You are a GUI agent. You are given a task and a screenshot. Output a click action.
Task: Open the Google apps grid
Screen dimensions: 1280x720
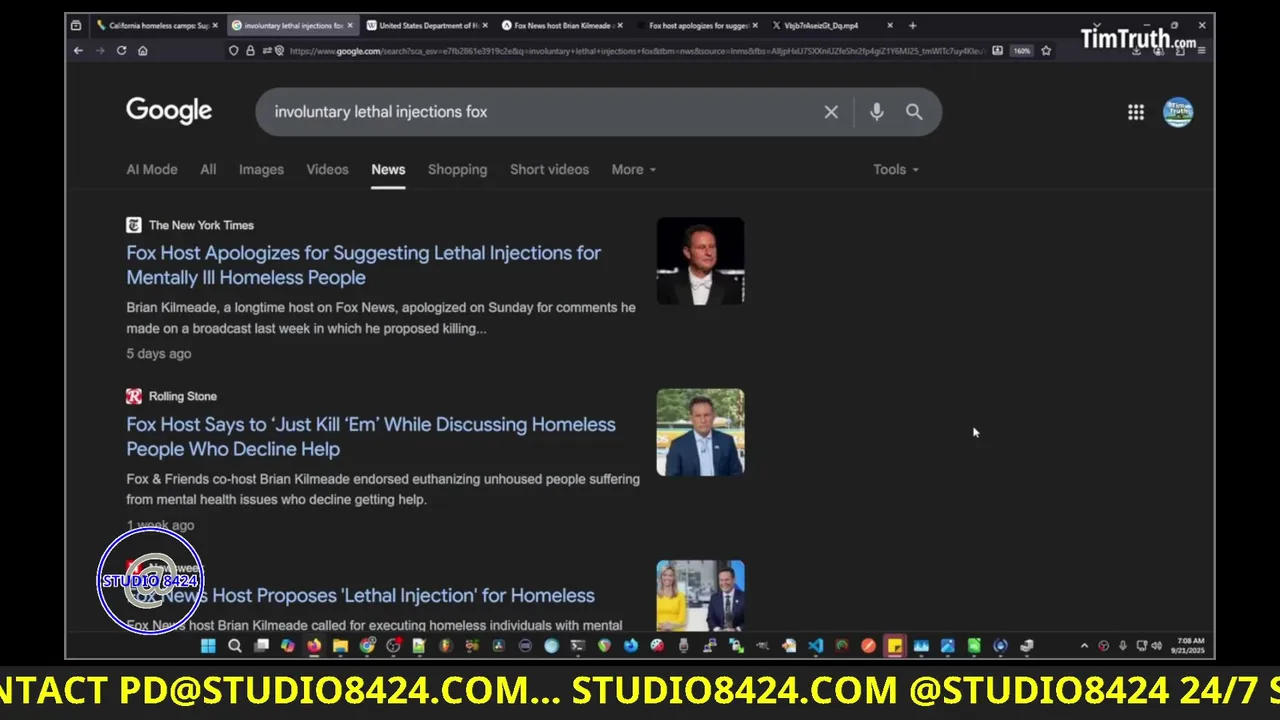1136,112
